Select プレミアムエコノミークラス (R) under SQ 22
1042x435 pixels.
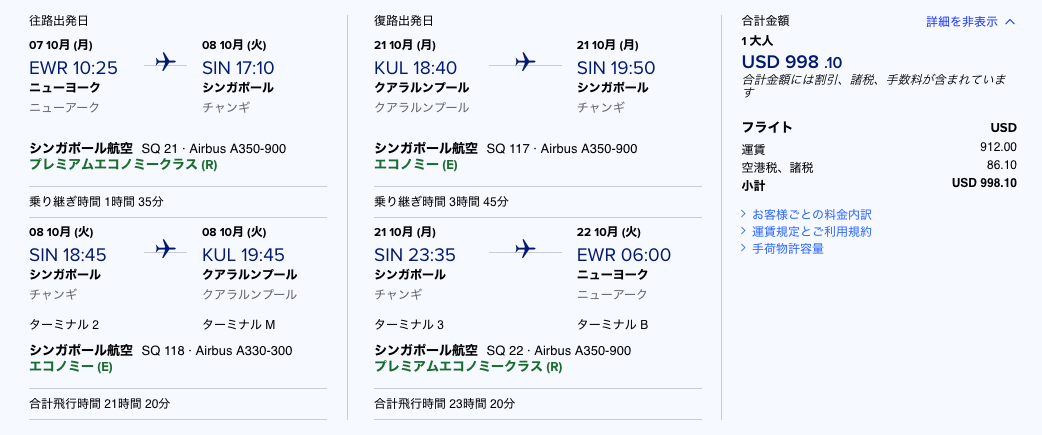tap(468, 366)
